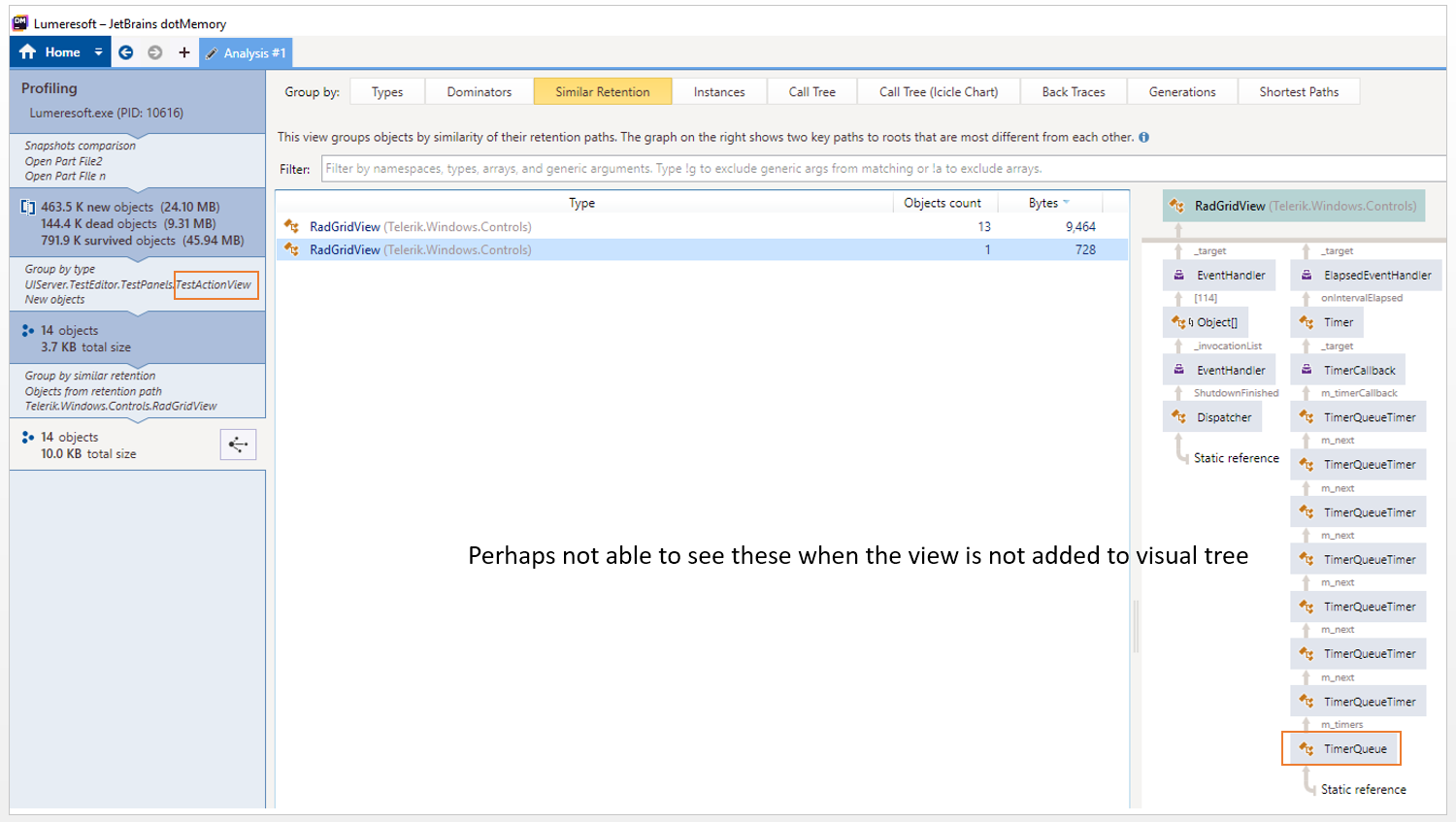Select the TimerCallback node
The height and width of the screenshot is (822, 1456).
pos(1348,370)
